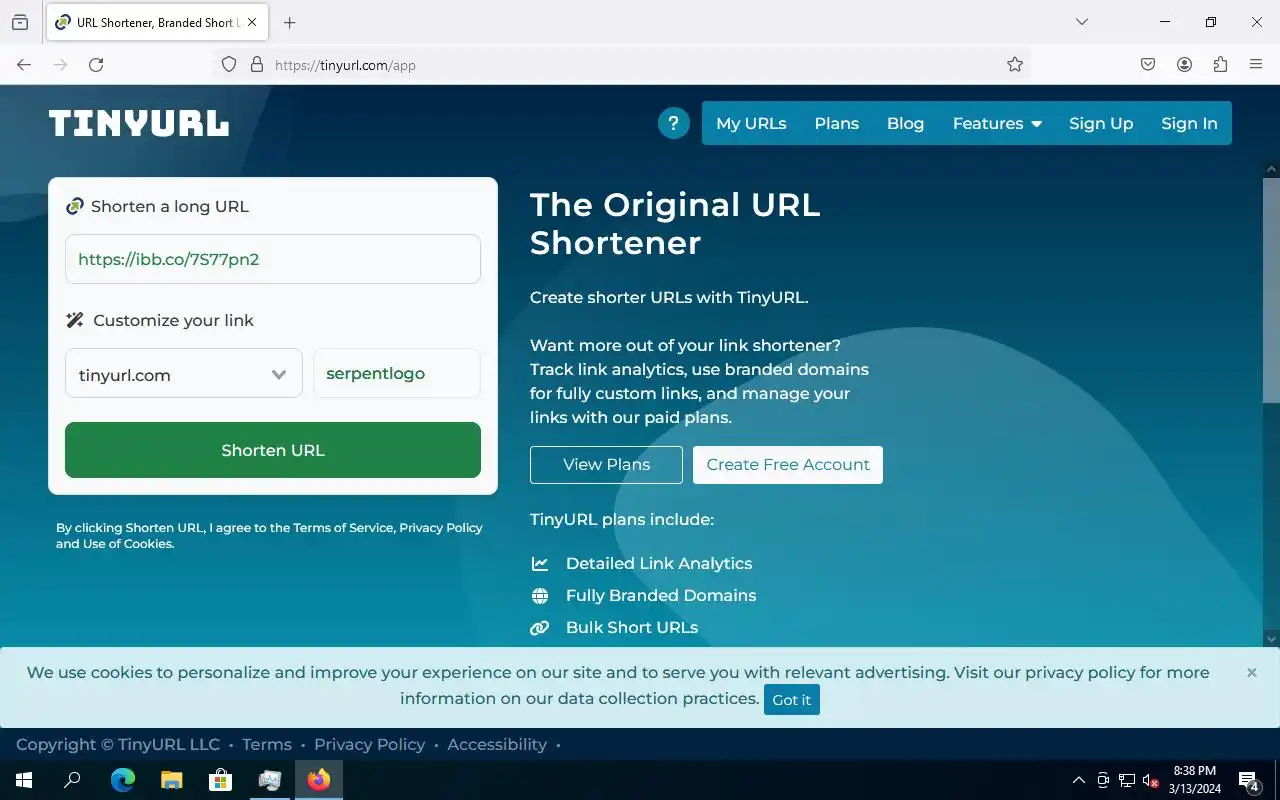Screen dimensions: 1280x800
Task: Reload the page with refresh icon
Action: [x=96, y=64]
